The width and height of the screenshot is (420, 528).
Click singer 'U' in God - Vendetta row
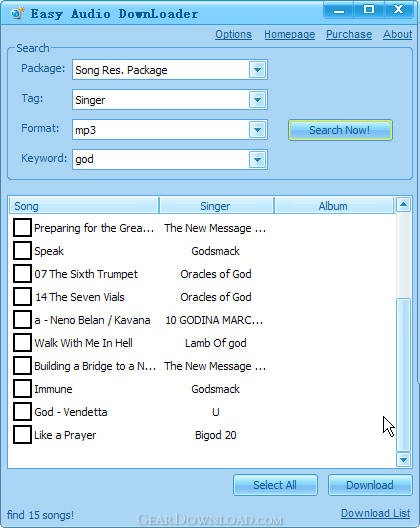coord(216,412)
